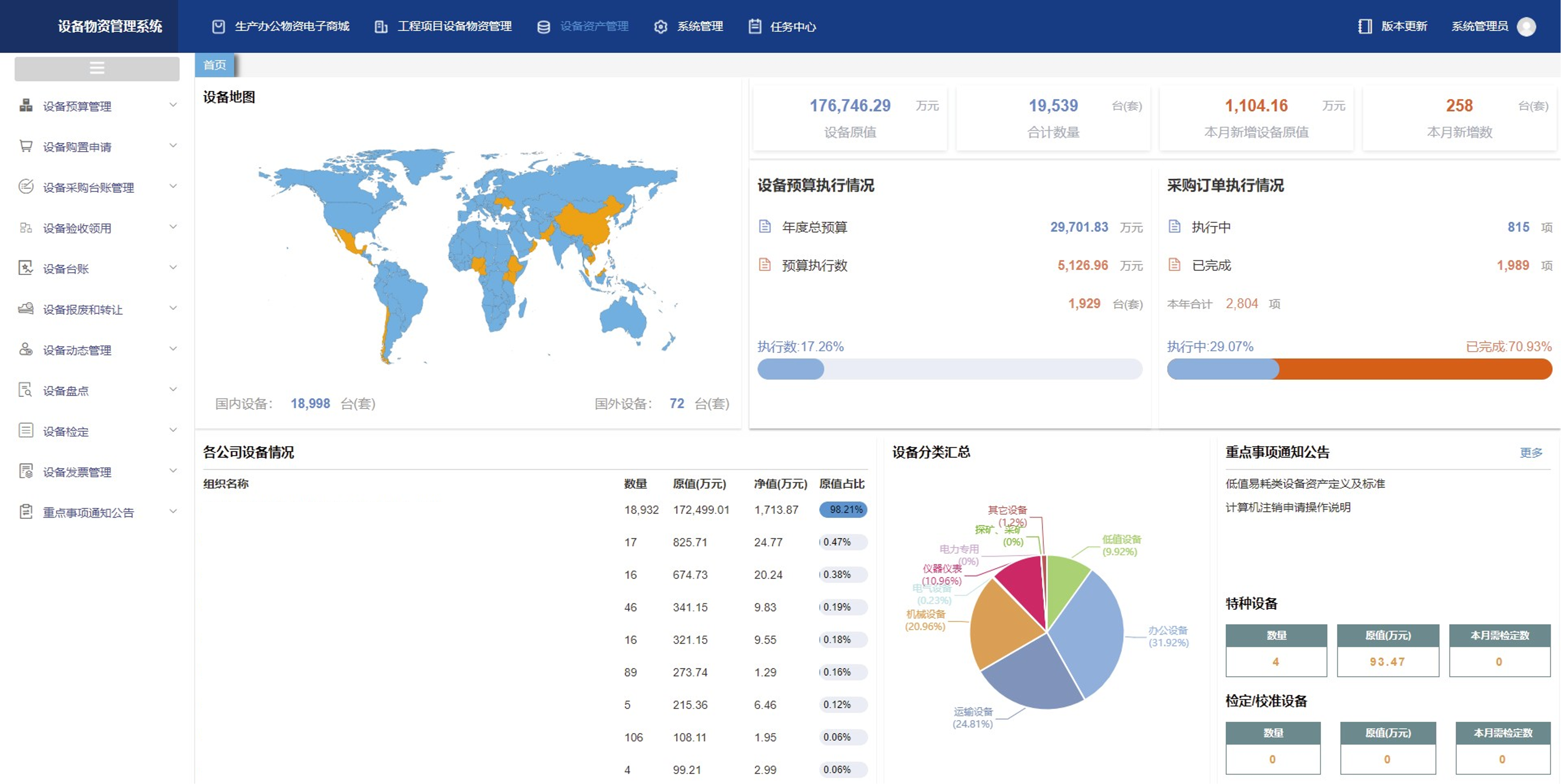Click the 98.21% 原值占比 bar

point(843,510)
